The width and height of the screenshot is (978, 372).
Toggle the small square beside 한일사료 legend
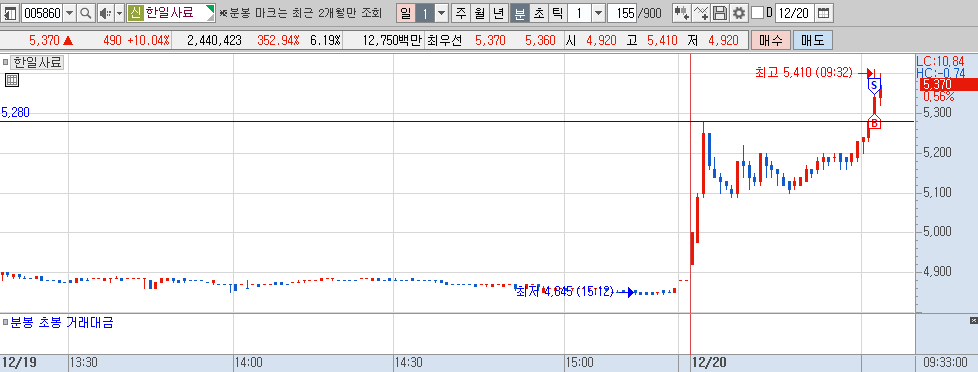click(6, 62)
